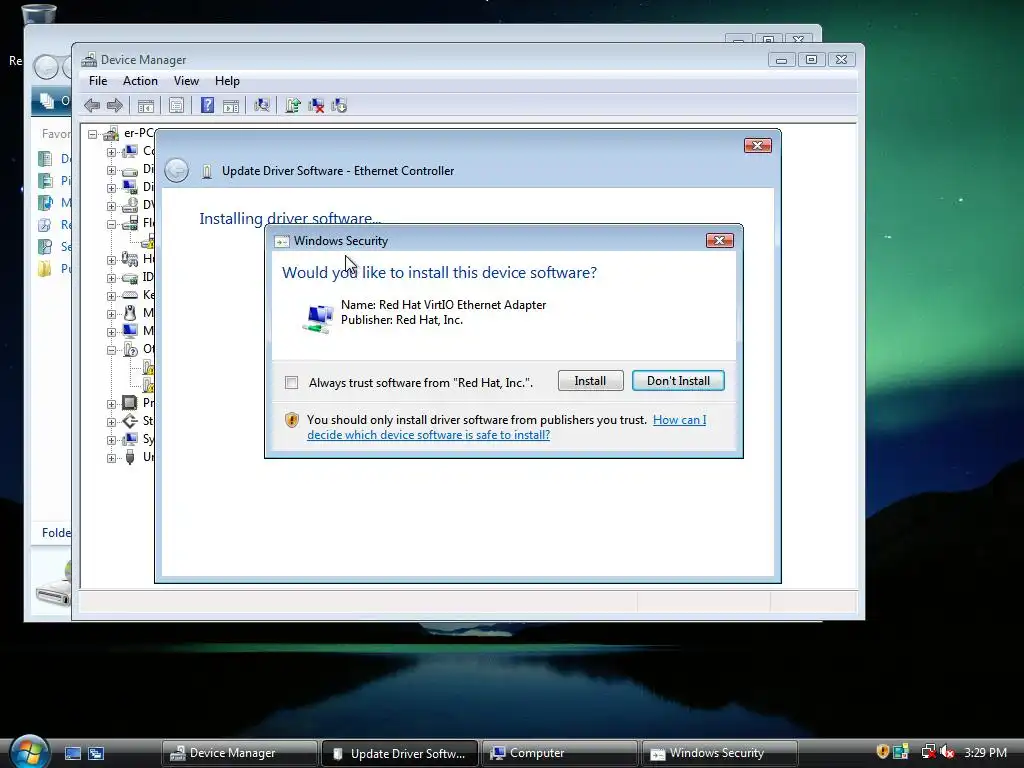Click the network adapter icon beside Red Hat VirtIO

click(x=318, y=318)
